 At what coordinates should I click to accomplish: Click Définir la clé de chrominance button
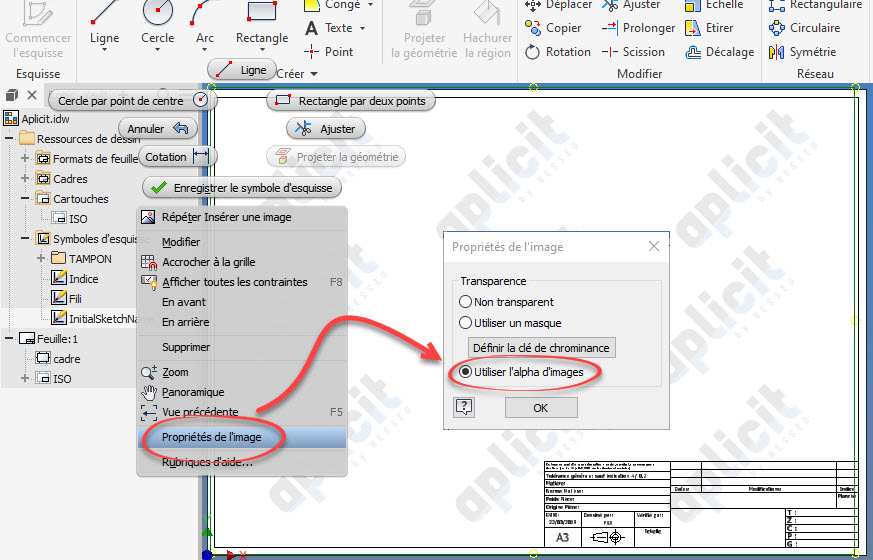tap(542, 348)
